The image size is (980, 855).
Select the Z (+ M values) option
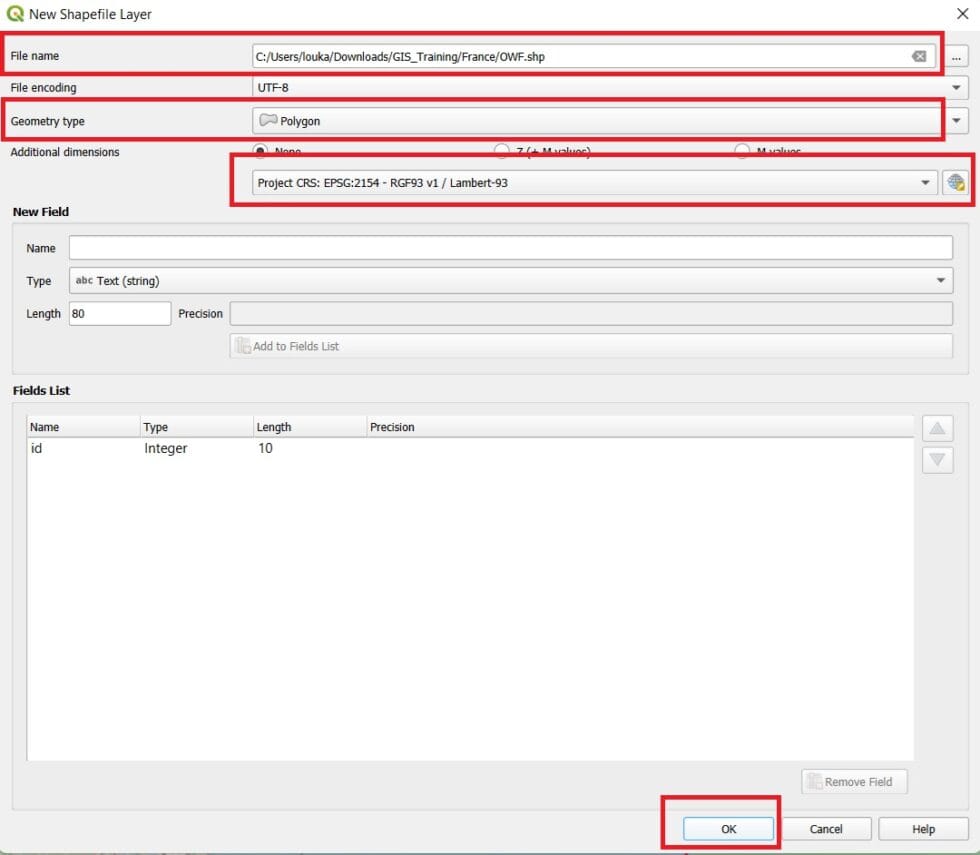tap(502, 151)
